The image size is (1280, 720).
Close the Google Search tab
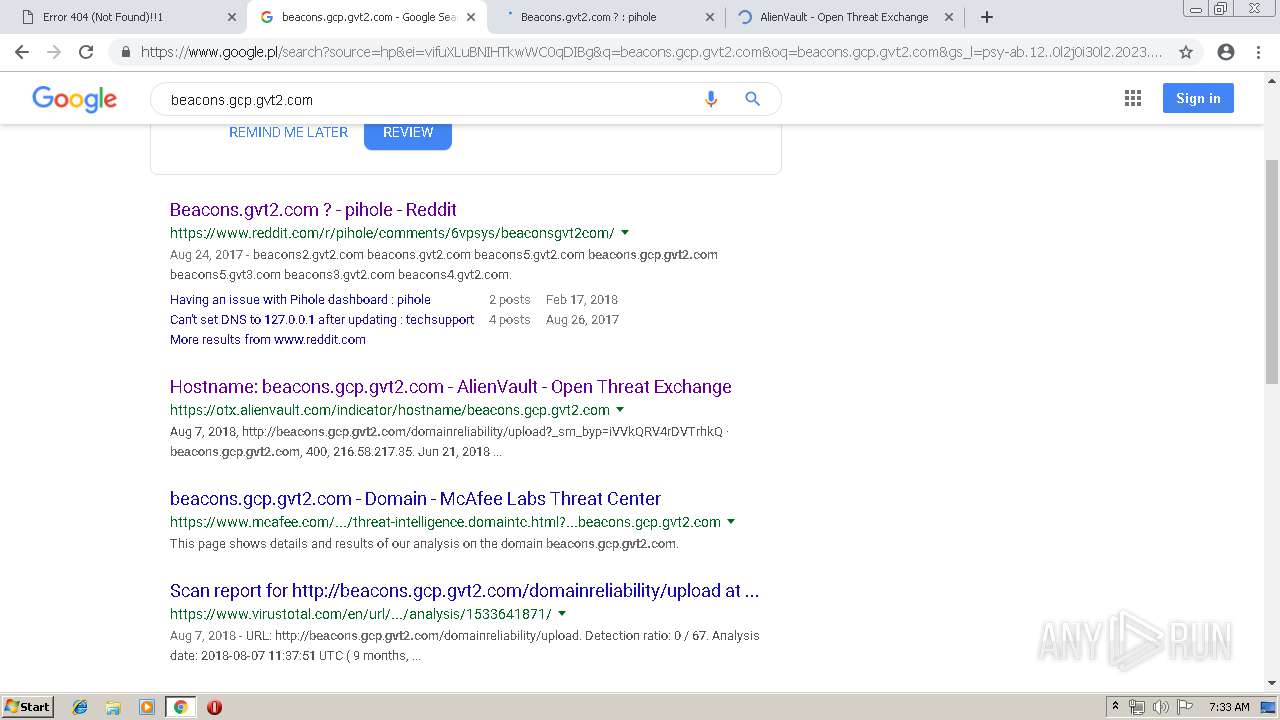pos(471,17)
